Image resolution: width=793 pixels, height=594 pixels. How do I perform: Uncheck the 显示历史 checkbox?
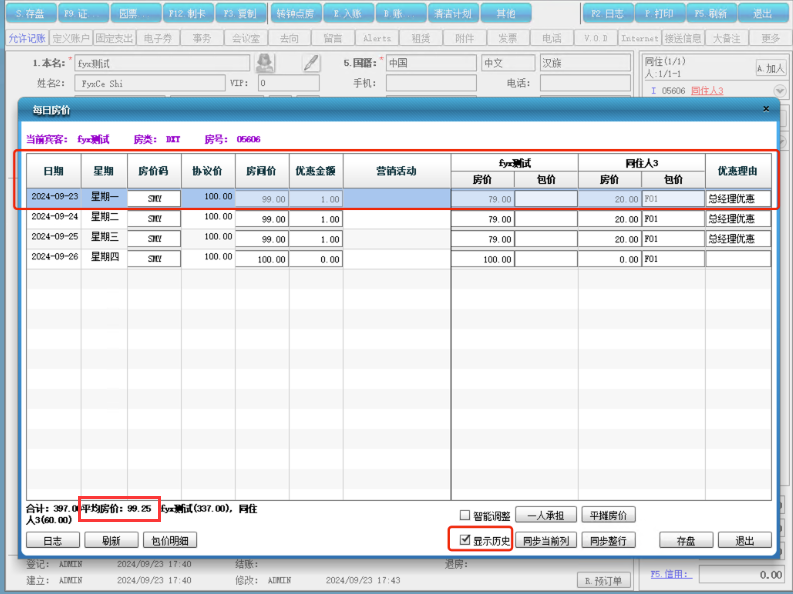tap(465, 540)
